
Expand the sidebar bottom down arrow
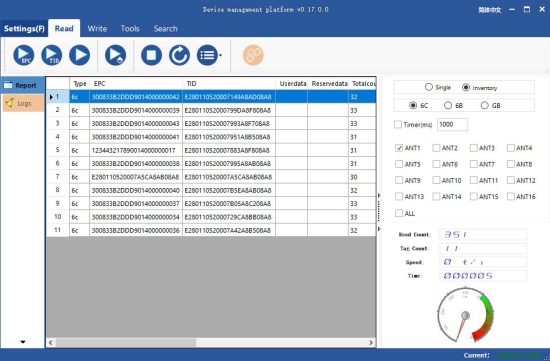23,342
